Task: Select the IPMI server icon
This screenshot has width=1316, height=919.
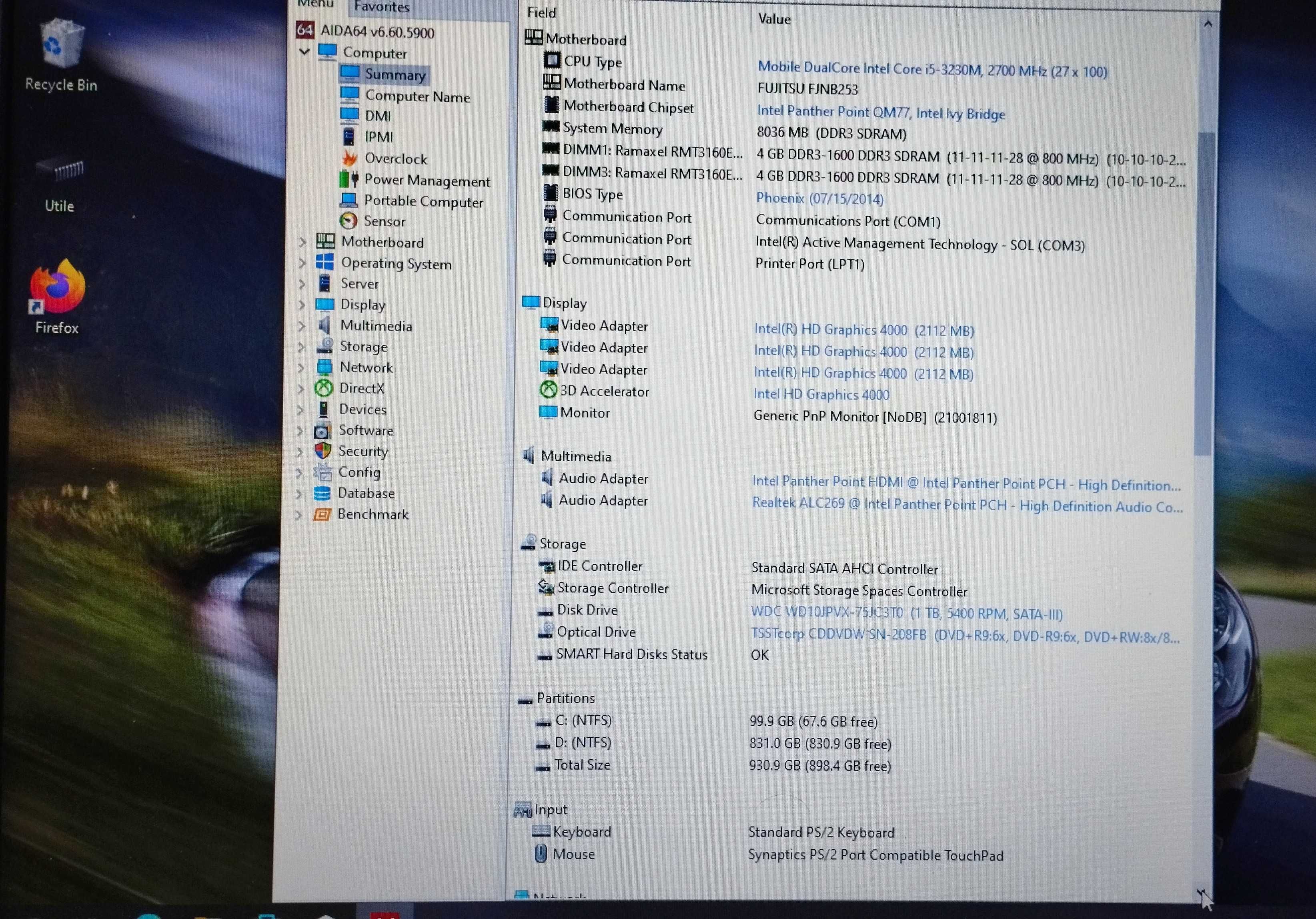Action: coord(349,137)
